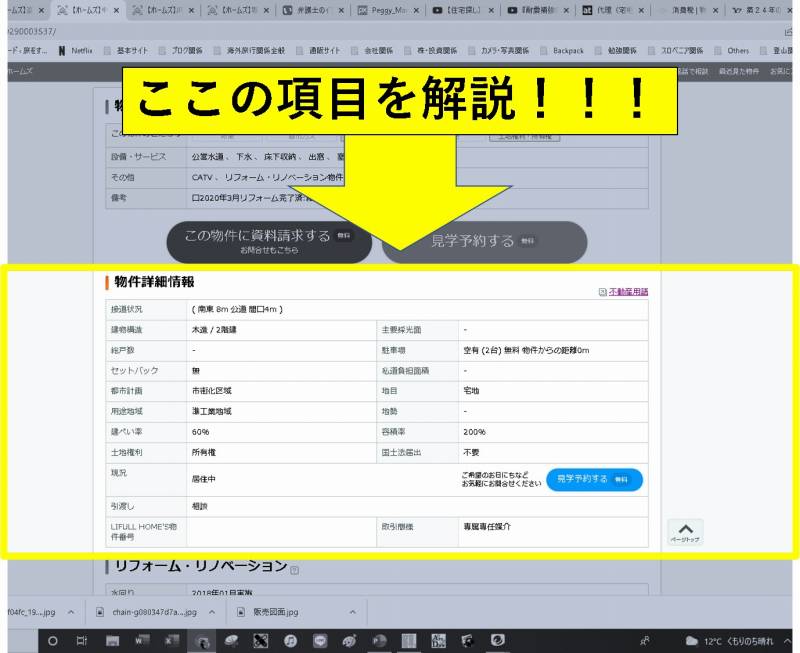
Task: Open the 不動産用語 glossary link
Action: pyautogui.click(x=628, y=292)
